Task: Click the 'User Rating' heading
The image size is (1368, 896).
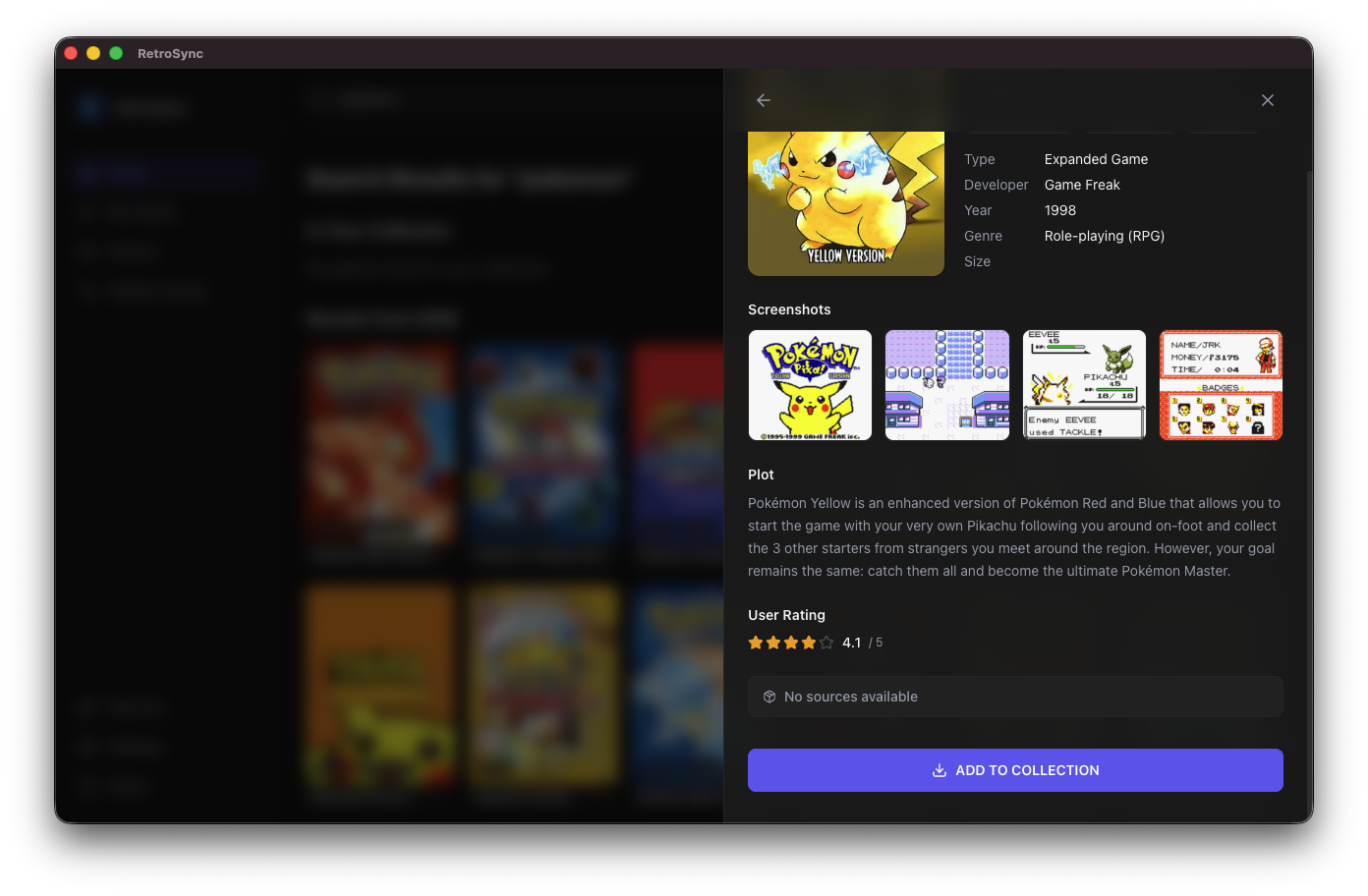Action: [786, 615]
